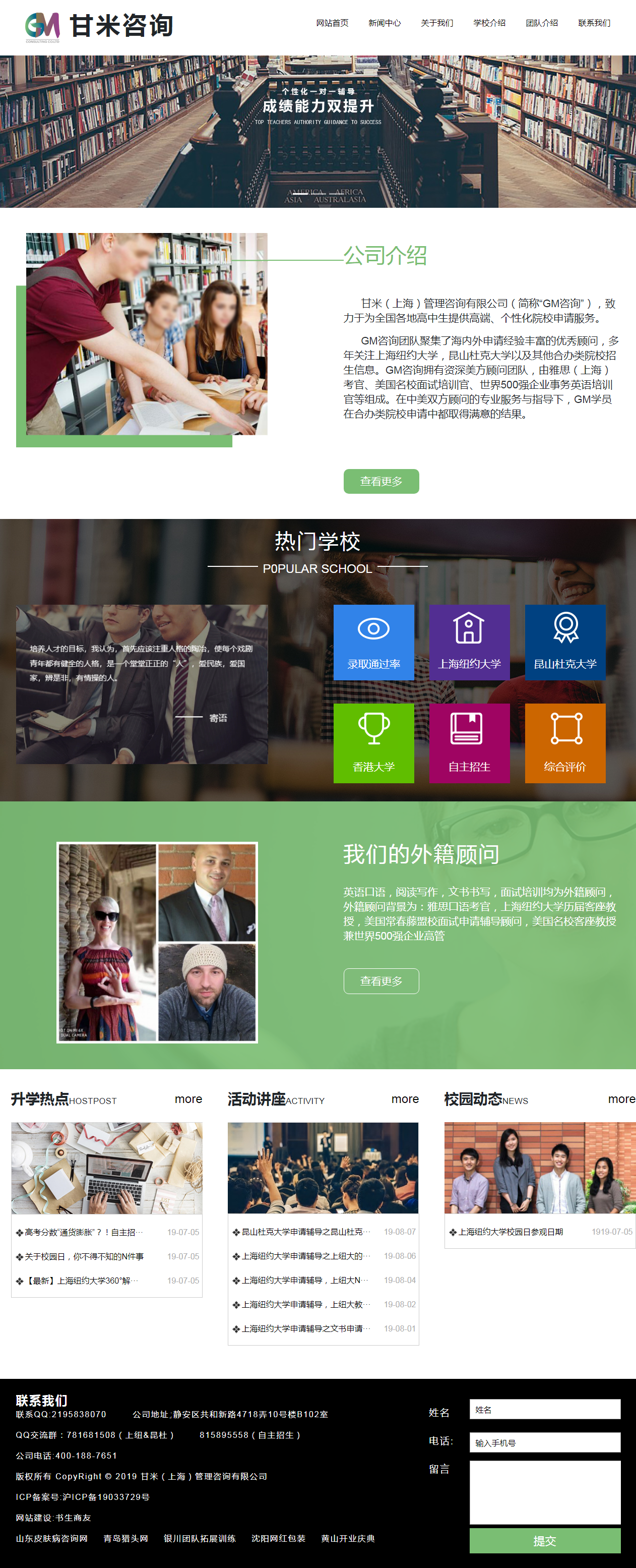
Task: Submit the form with 提交 button
Action: (544, 1541)
